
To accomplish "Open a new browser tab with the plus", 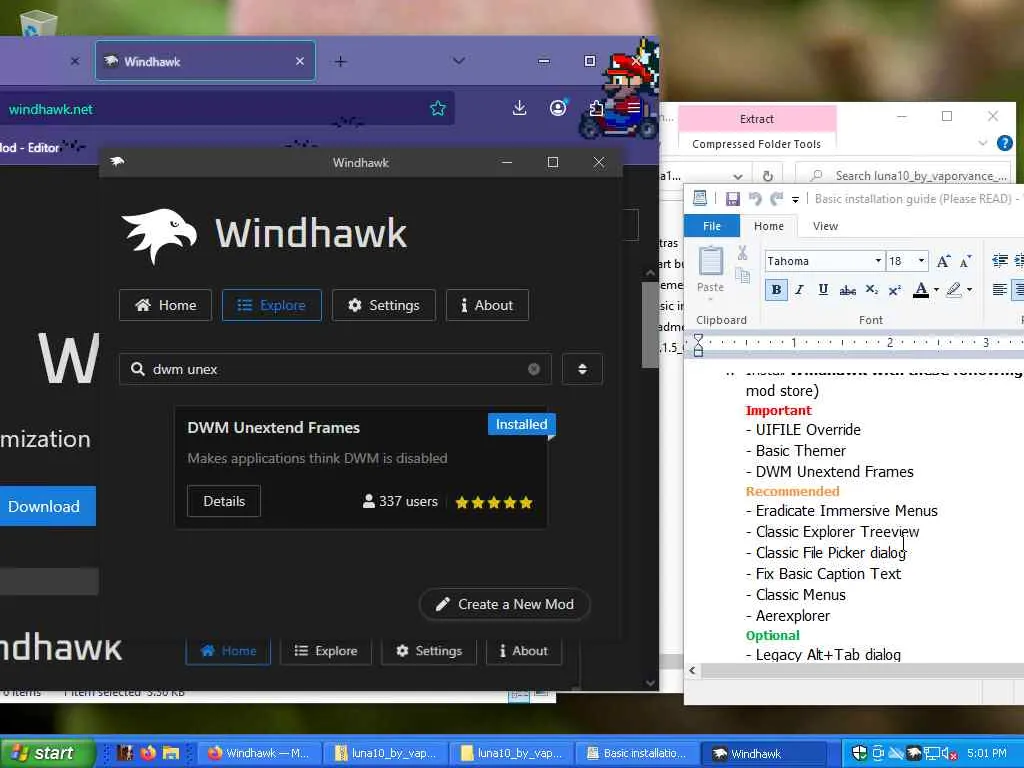I will tap(340, 61).
